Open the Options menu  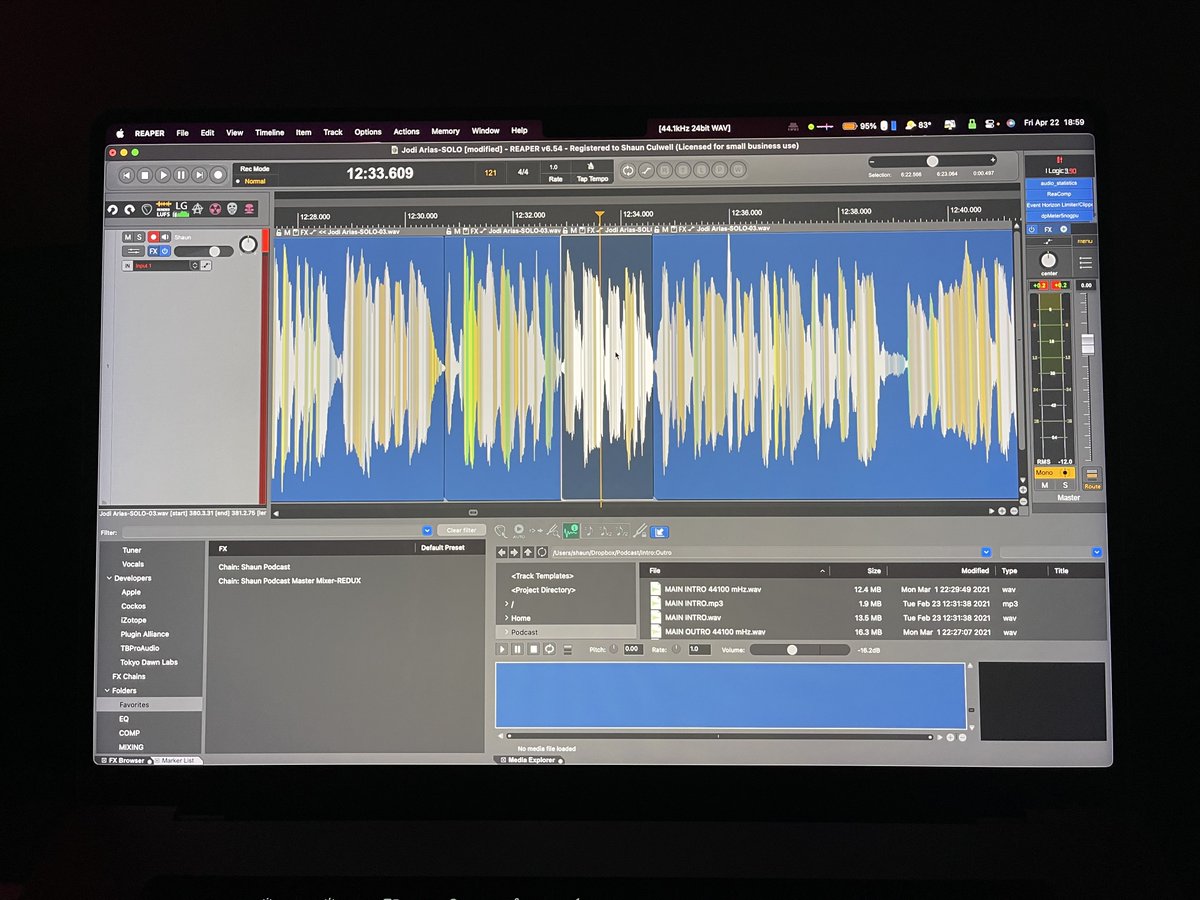coord(368,132)
